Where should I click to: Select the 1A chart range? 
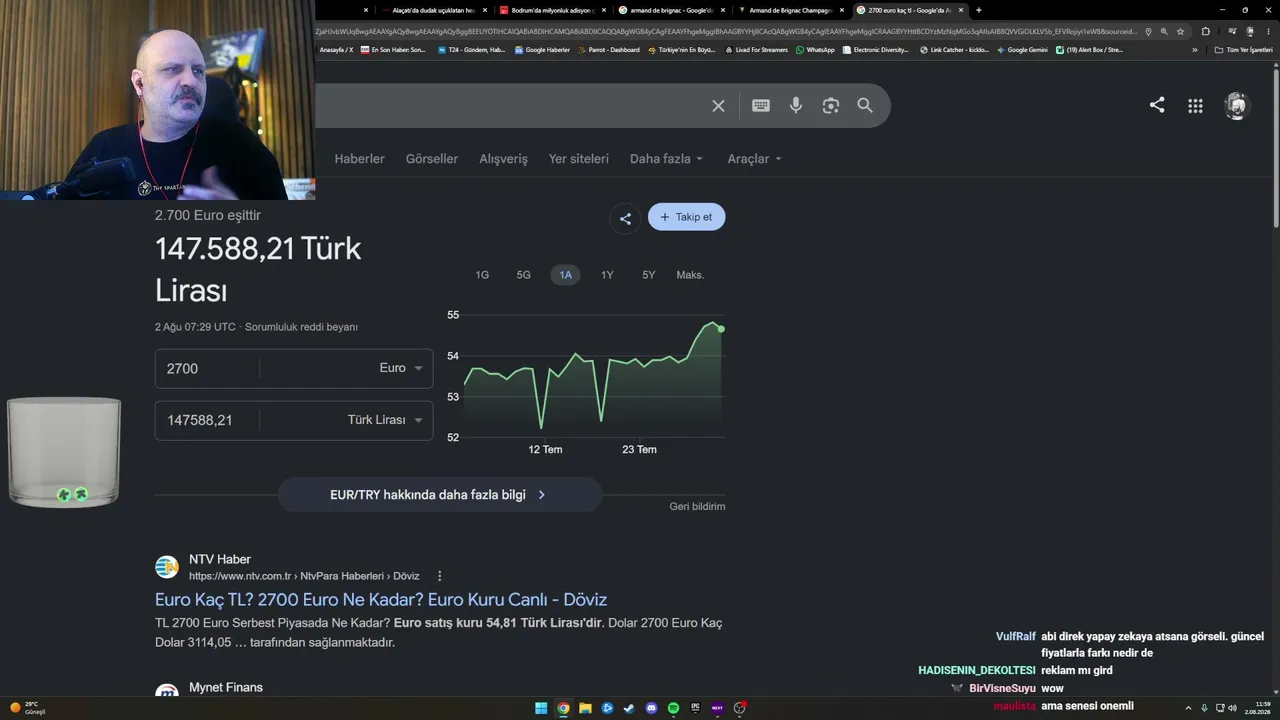pos(566,275)
